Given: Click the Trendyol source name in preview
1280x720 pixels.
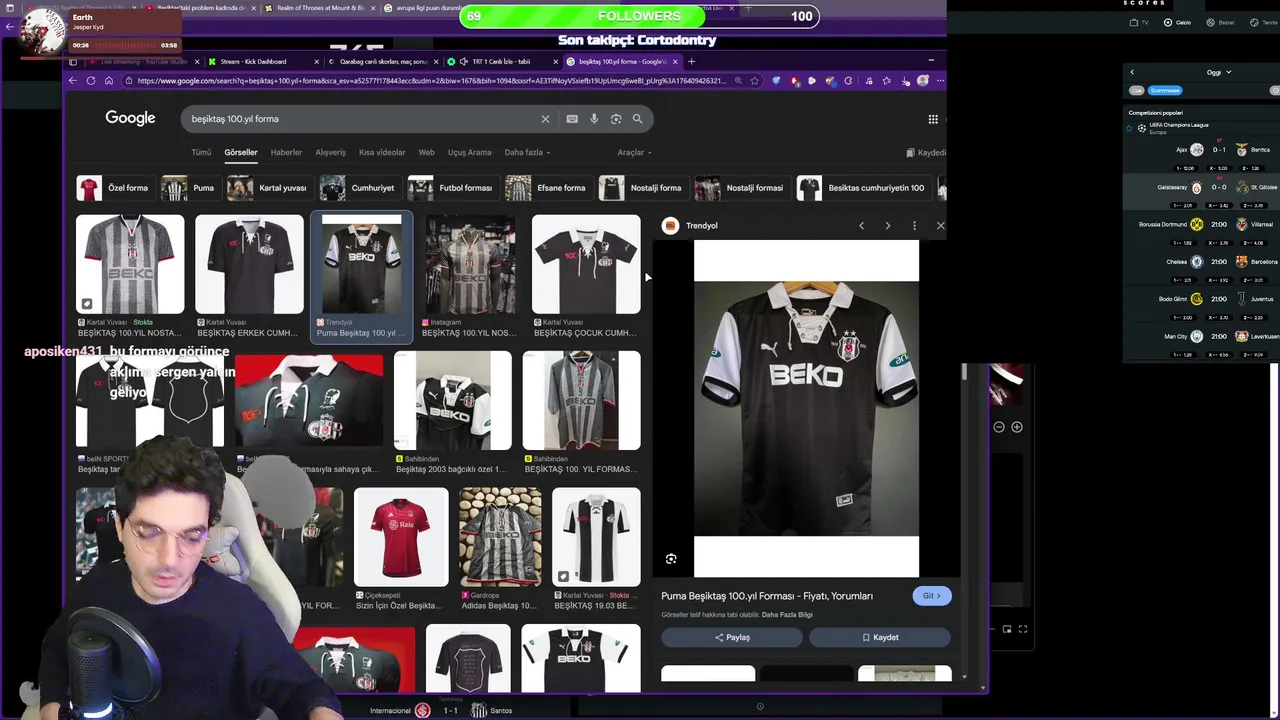Looking at the screenshot, I should [702, 226].
